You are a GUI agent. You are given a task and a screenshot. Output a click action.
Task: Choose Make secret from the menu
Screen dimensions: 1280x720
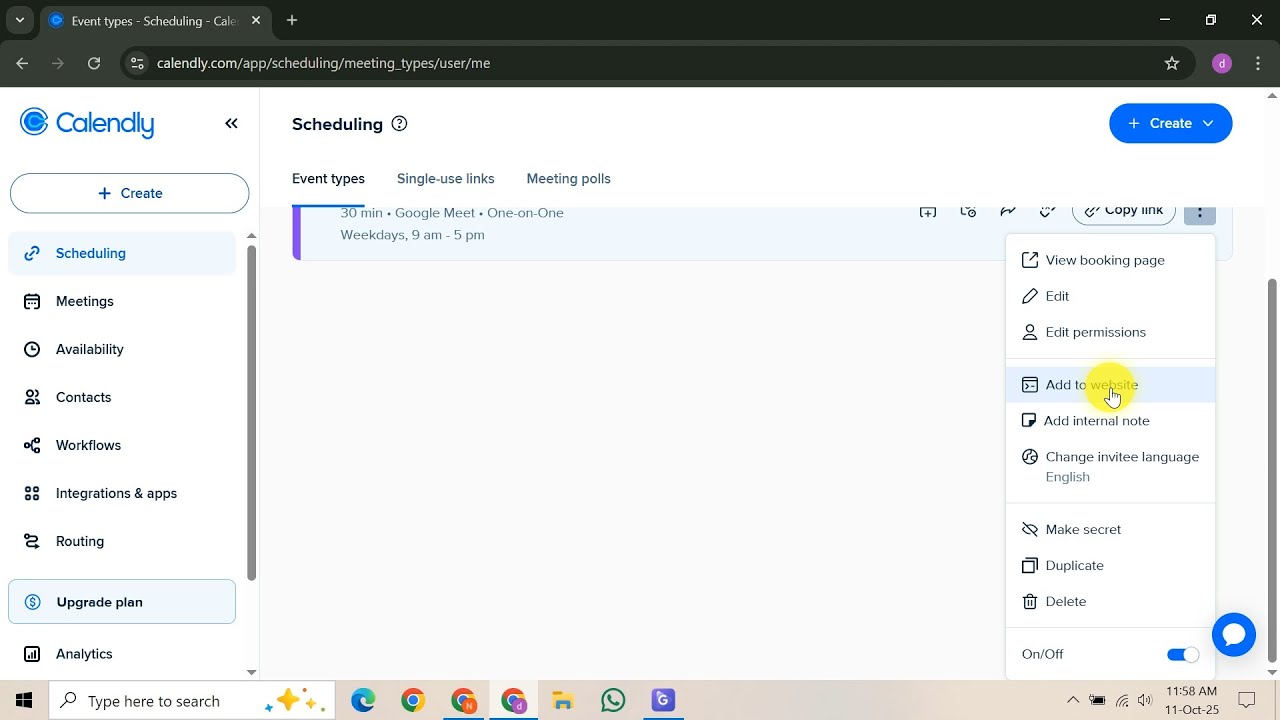click(x=1110, y=529)
